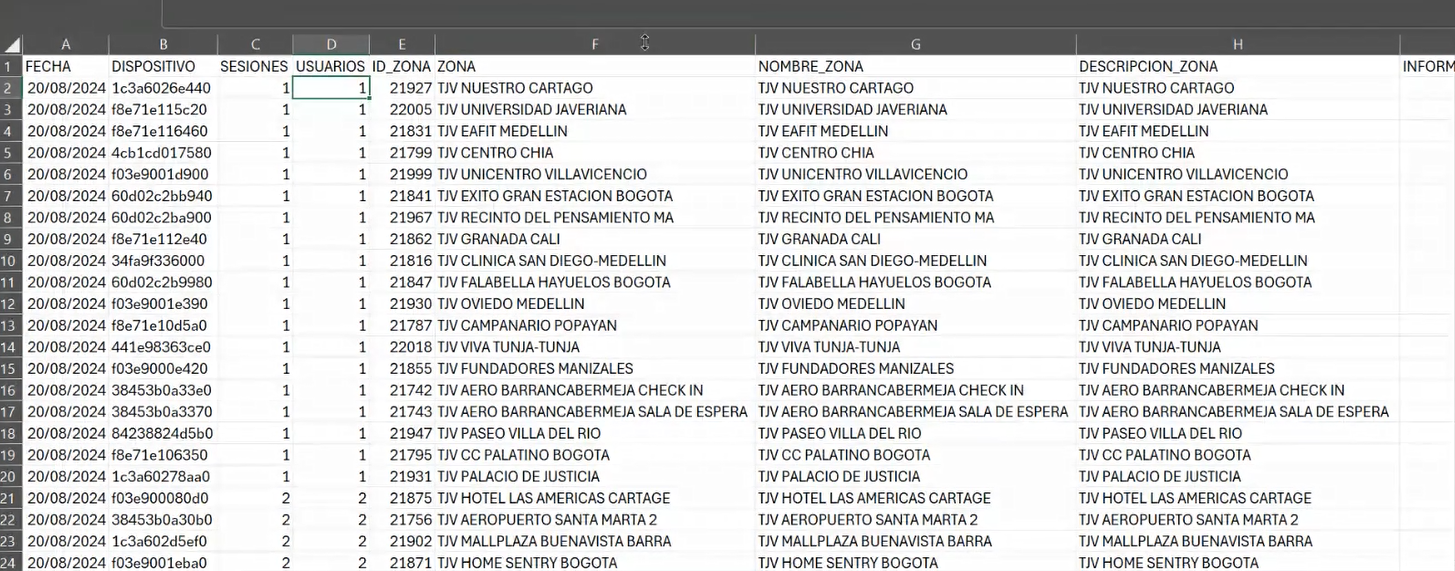Select device cell f03e900080d0
This screenshot has width=1455, height=571.
[x=163, y=498]
